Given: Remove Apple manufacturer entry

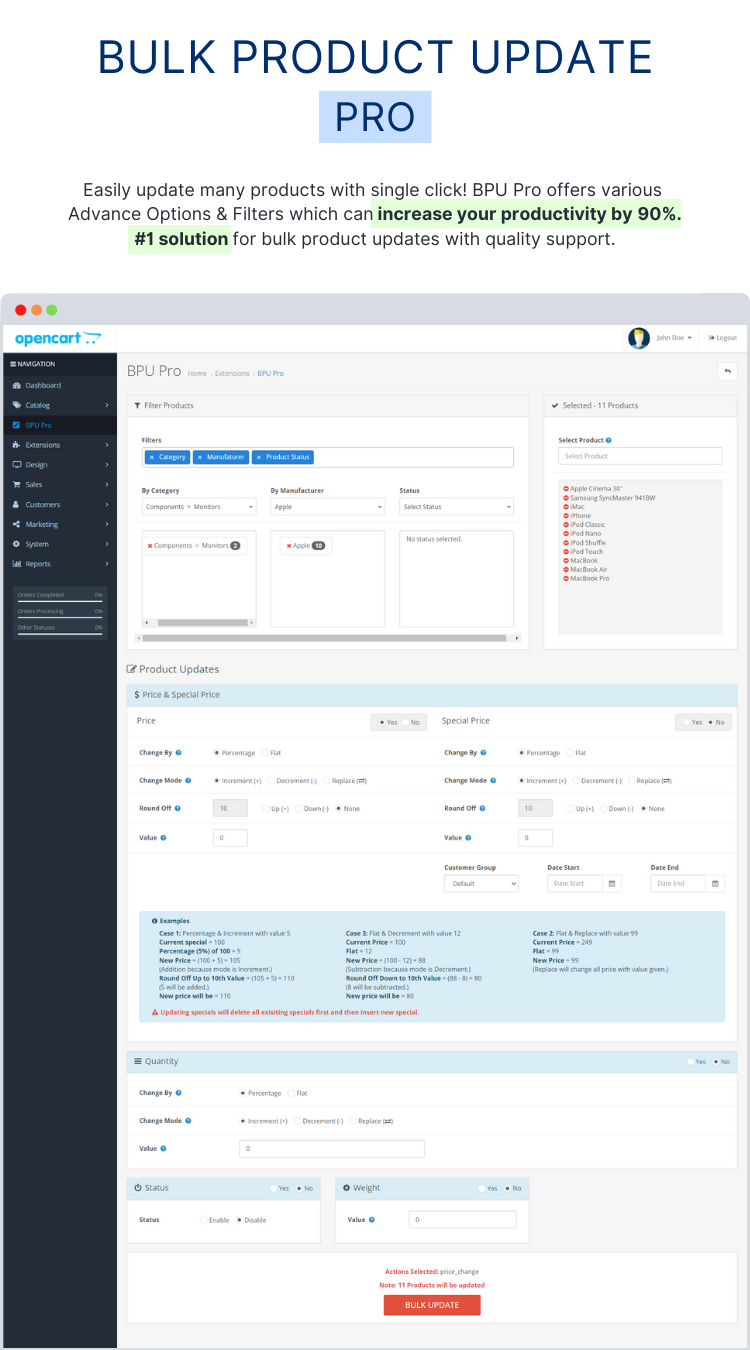Looking at the screenshot, I should (x=289, y=546).
